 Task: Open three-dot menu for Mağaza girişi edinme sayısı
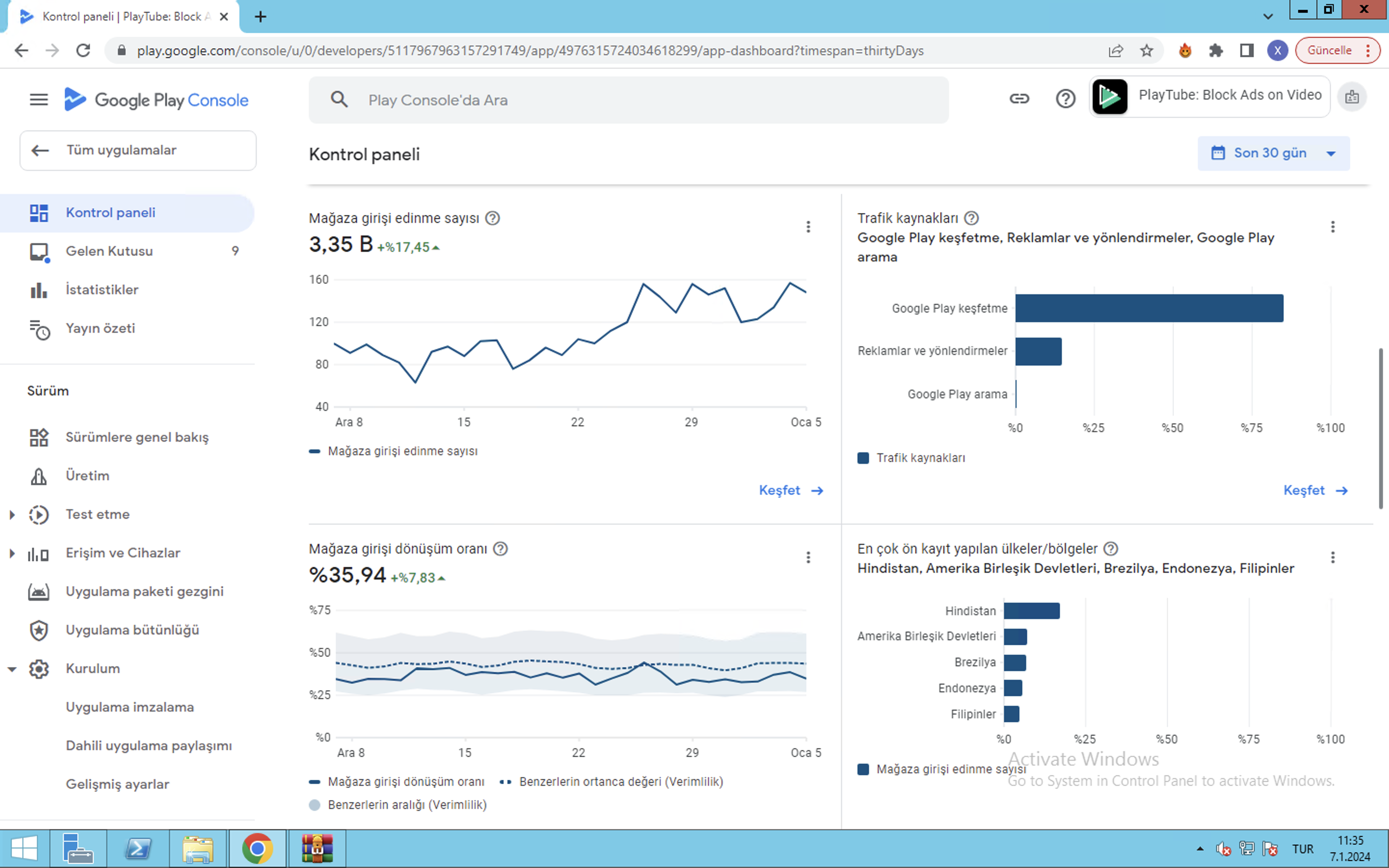[x=808, y=227]
